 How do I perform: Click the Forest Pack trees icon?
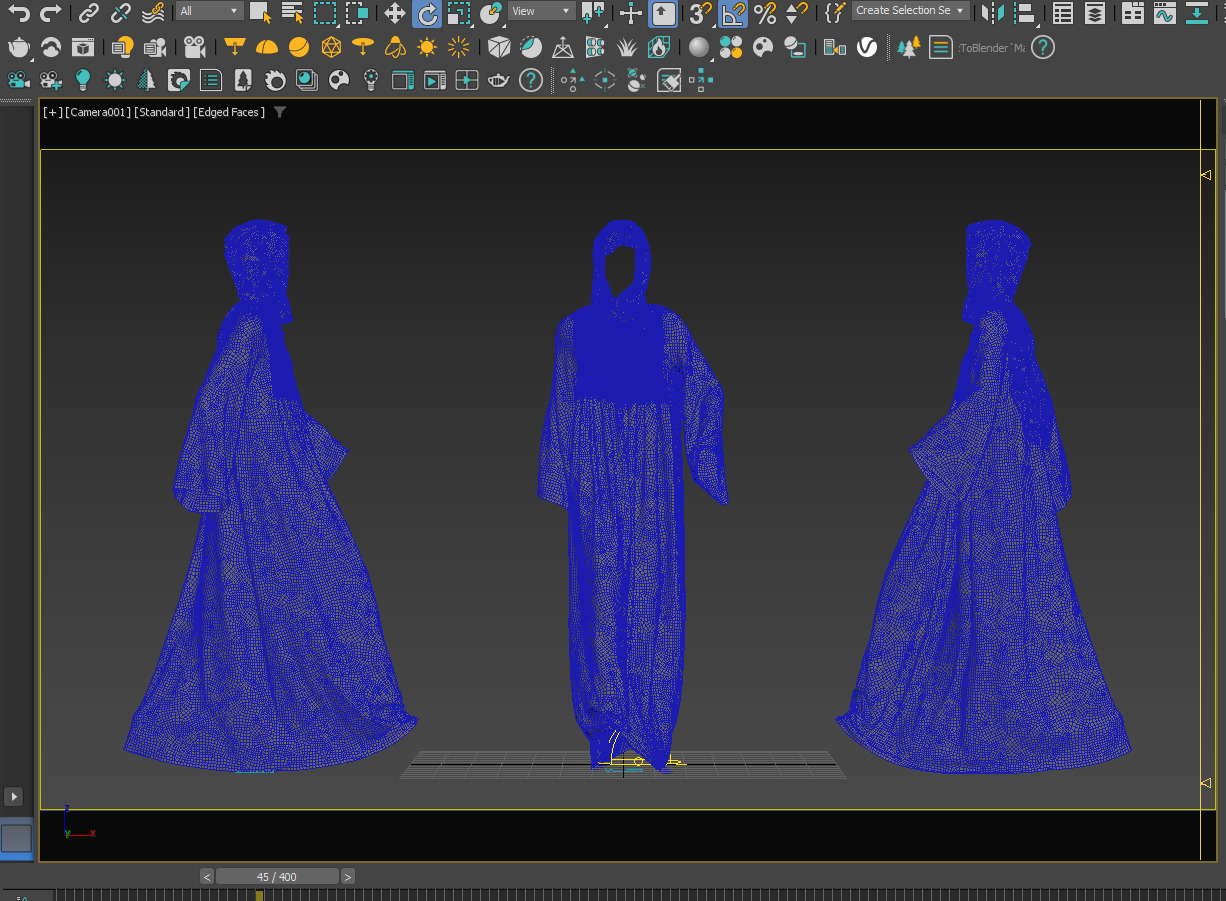(x=908, y=47)
